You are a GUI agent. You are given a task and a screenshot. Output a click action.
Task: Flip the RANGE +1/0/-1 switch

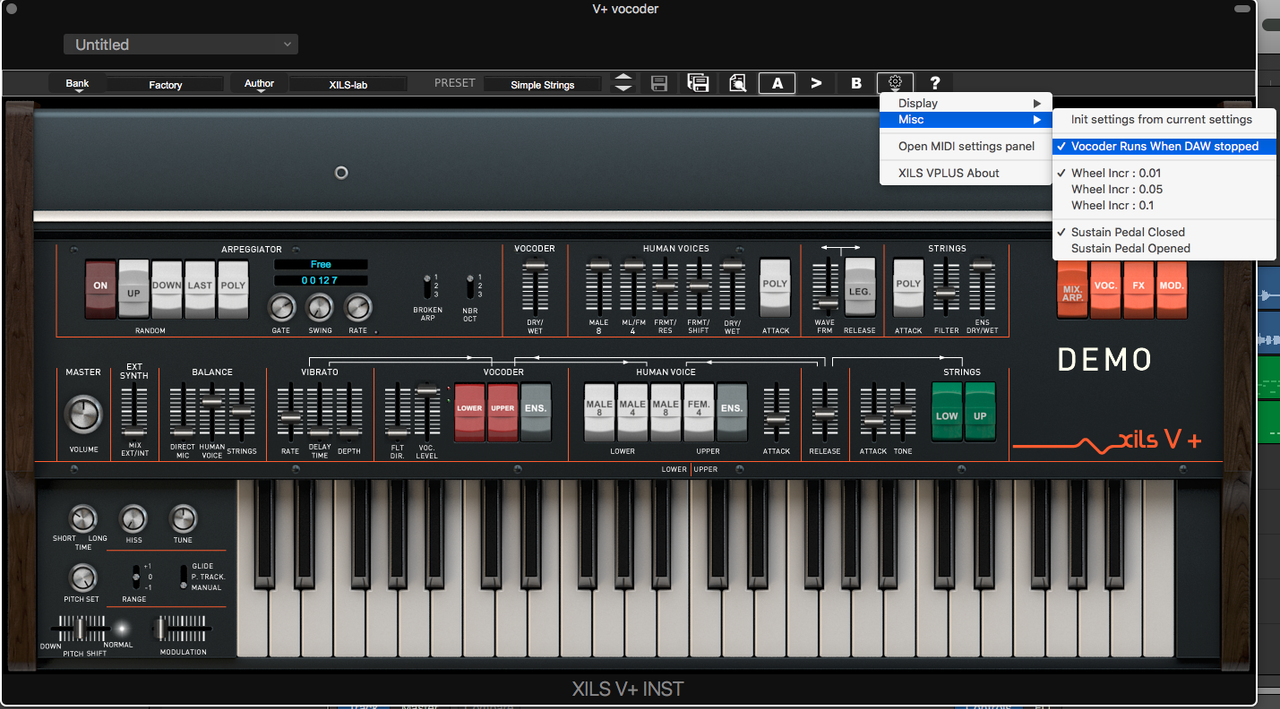point(135,577)
